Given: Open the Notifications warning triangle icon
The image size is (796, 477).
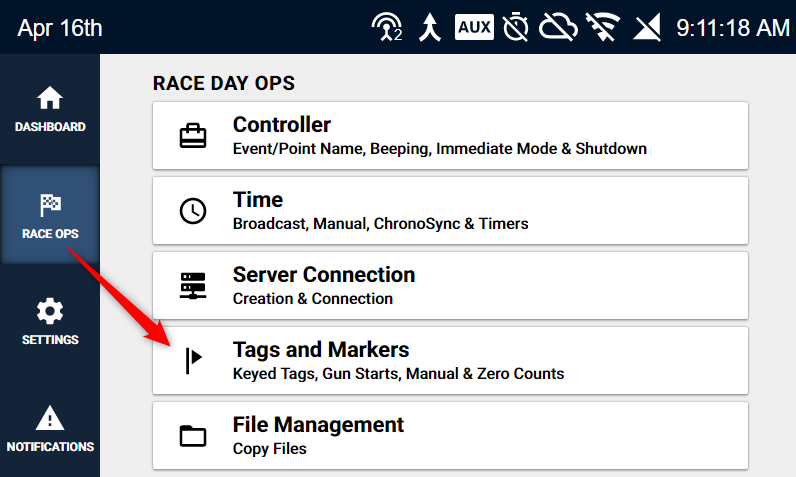Looking at the screenshot, I should pos(50,418).
